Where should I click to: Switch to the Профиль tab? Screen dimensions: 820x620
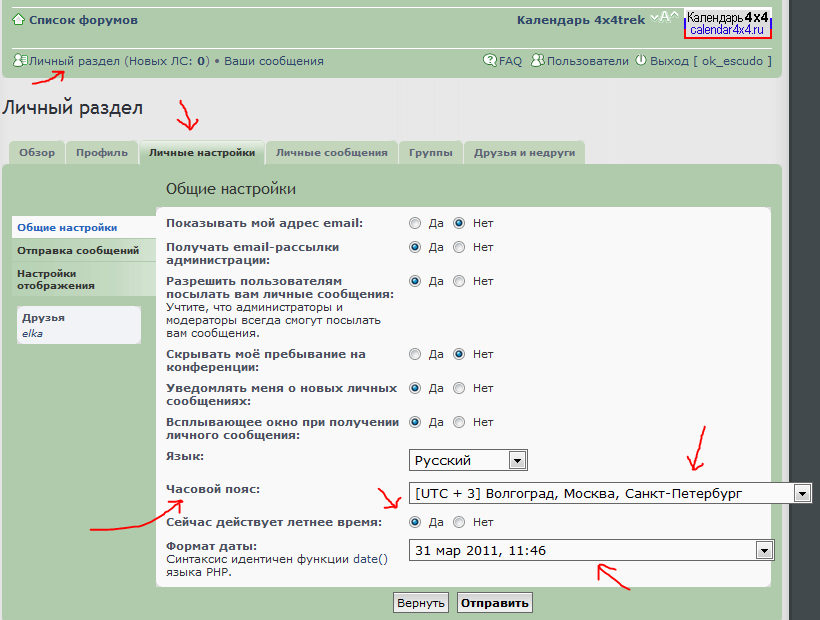102,153
